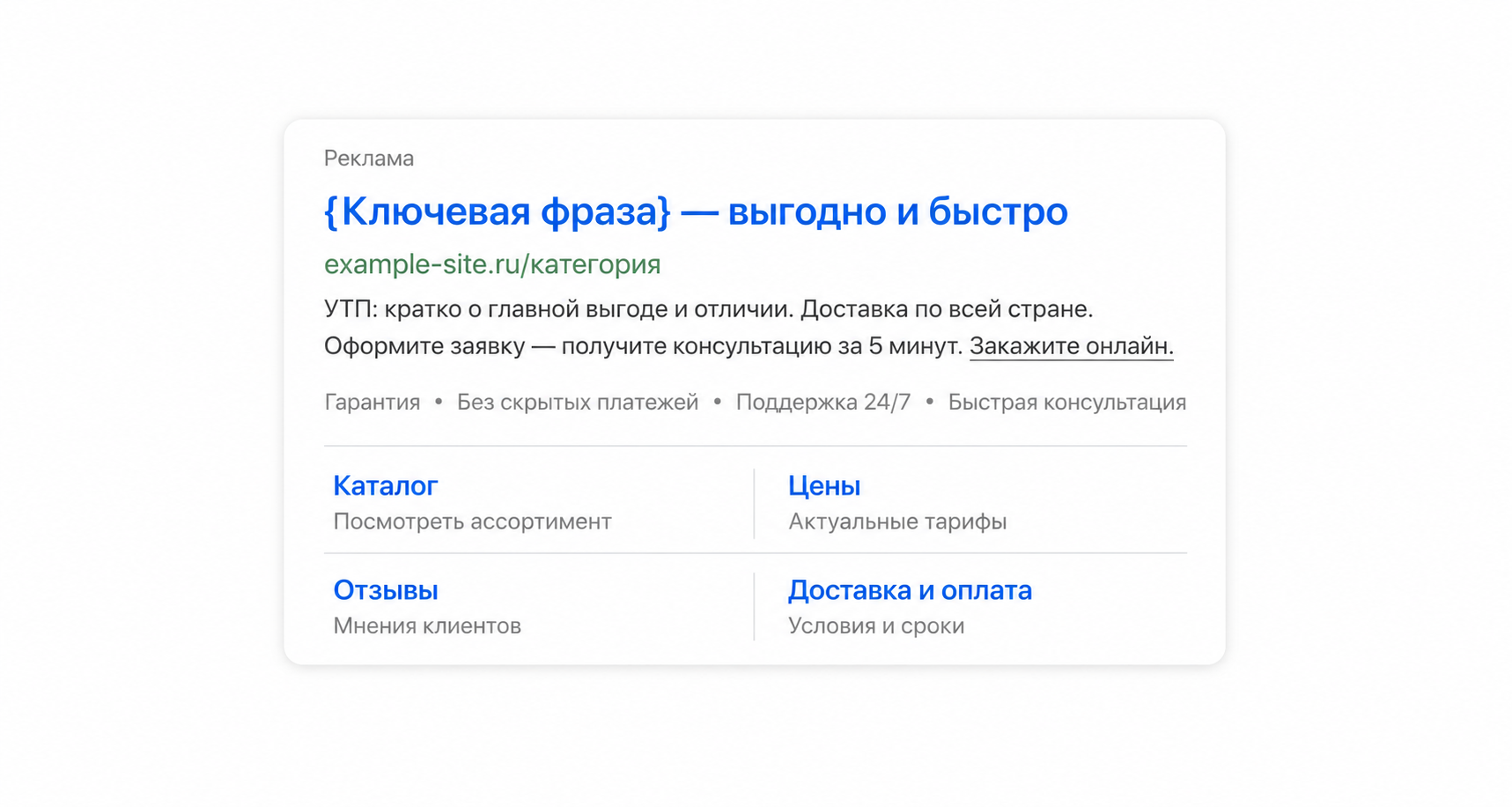Click the example-site.ru/категория display URL
Screen dimensions: 1512x807
(x=492, y=264)
